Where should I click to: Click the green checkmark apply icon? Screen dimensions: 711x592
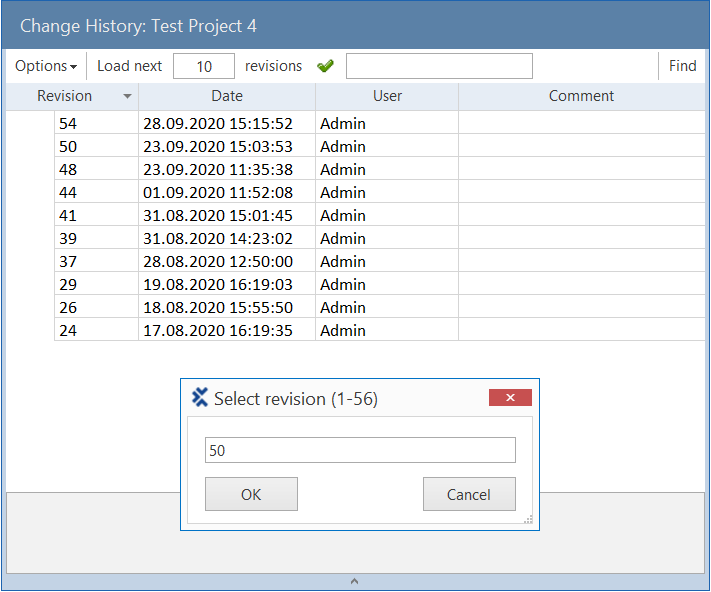[325, 66]
